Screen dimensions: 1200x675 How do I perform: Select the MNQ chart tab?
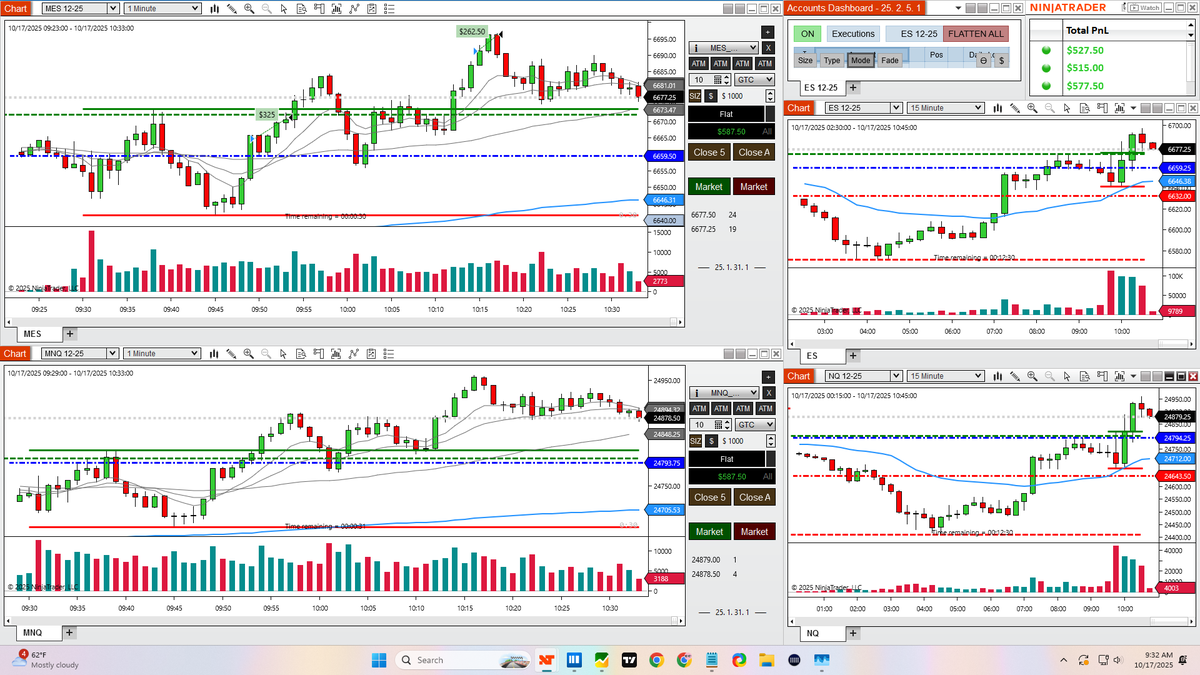point(32,633)
